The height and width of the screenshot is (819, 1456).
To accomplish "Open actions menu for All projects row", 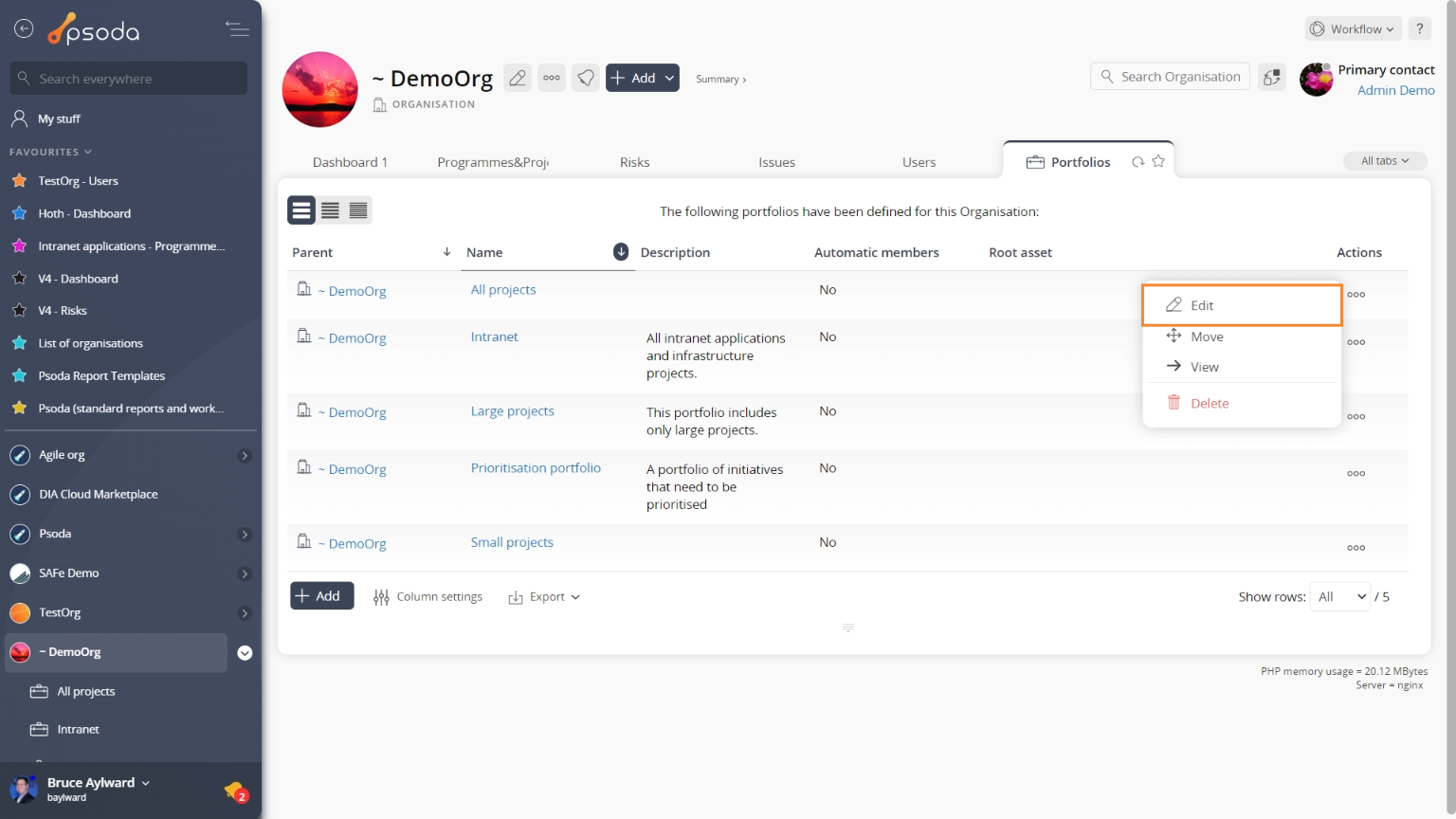I will 1356,295.
